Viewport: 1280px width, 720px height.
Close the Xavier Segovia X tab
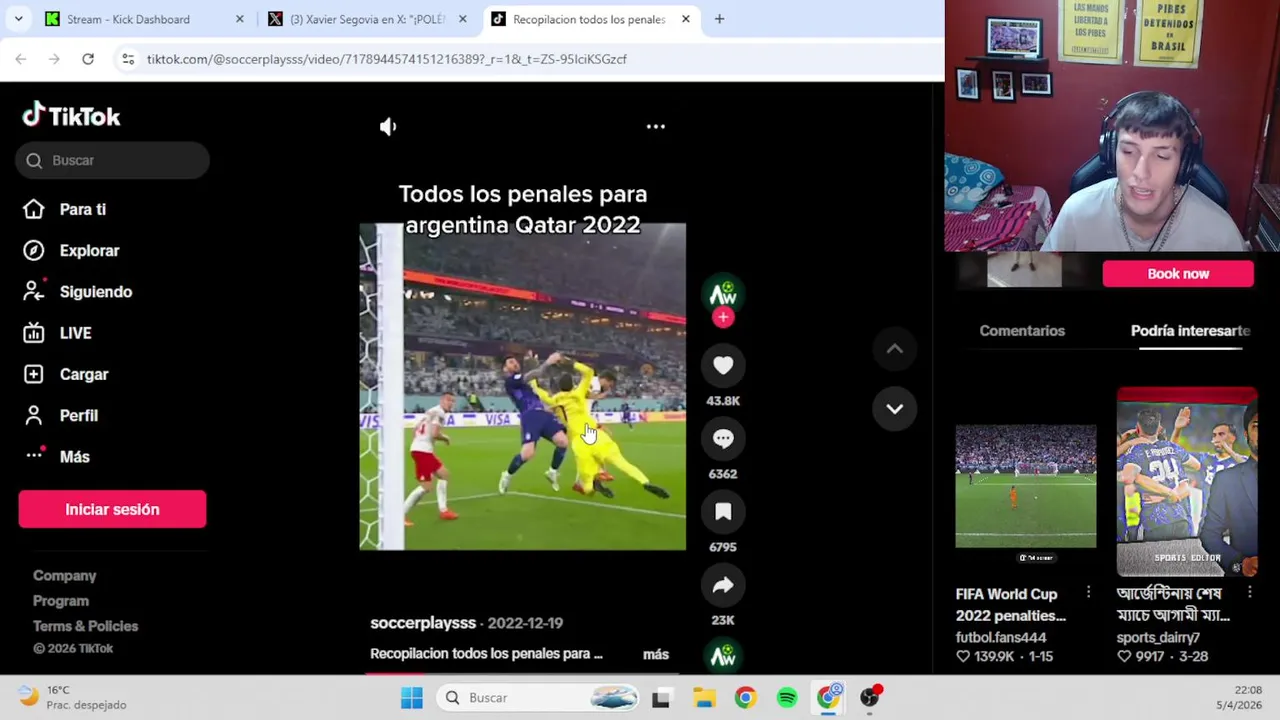coord(462,19)
